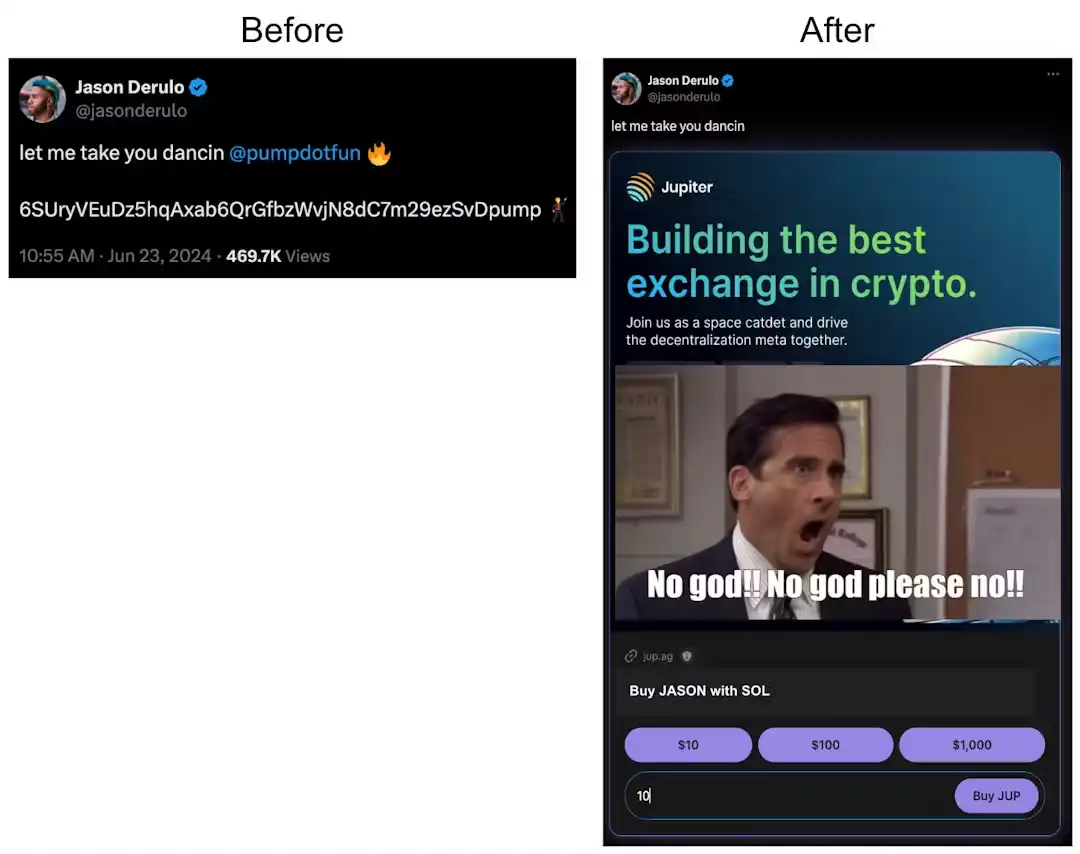Viewport: 1080px width, 854px height.
Task: Click the Jupiter logo icon
Action: tap(640, 187)
